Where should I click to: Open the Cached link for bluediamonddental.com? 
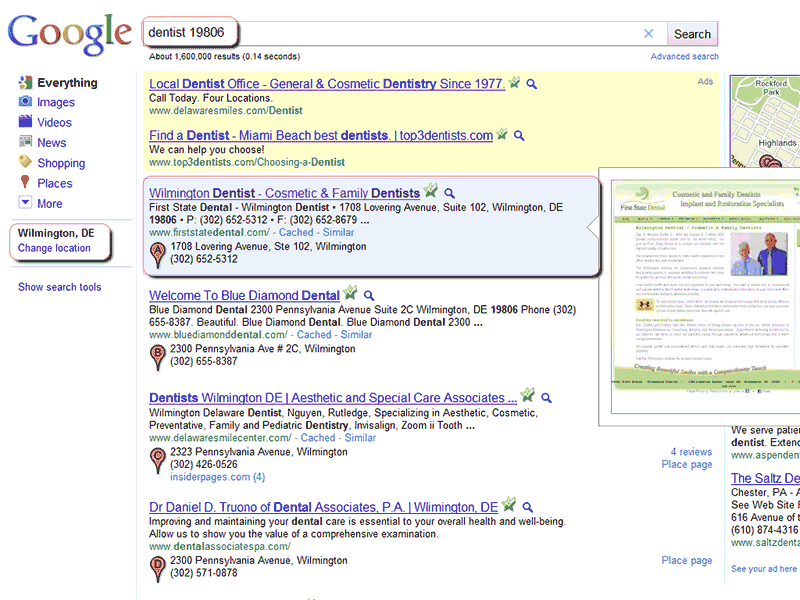(x=314, y=335)
